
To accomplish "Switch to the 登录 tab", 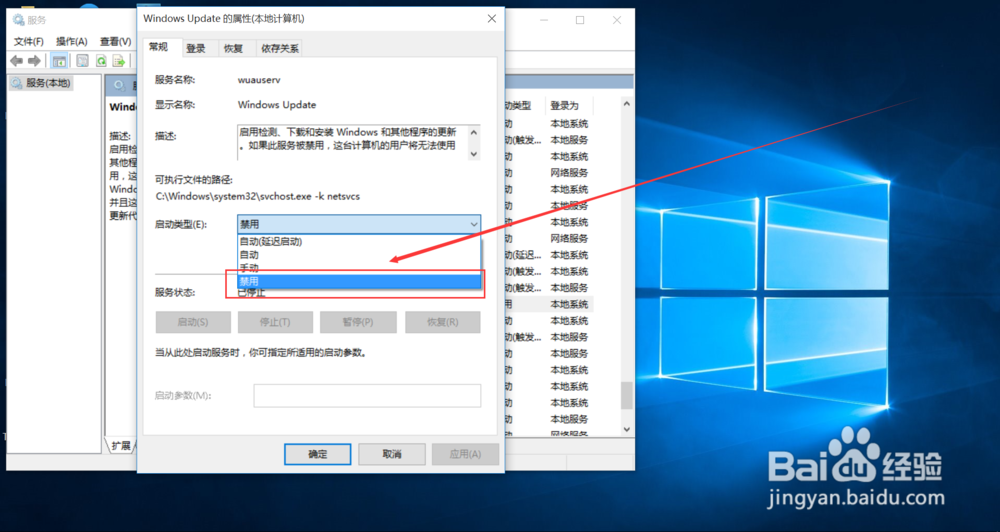I will pyautogui.click(x=196, y=48).
